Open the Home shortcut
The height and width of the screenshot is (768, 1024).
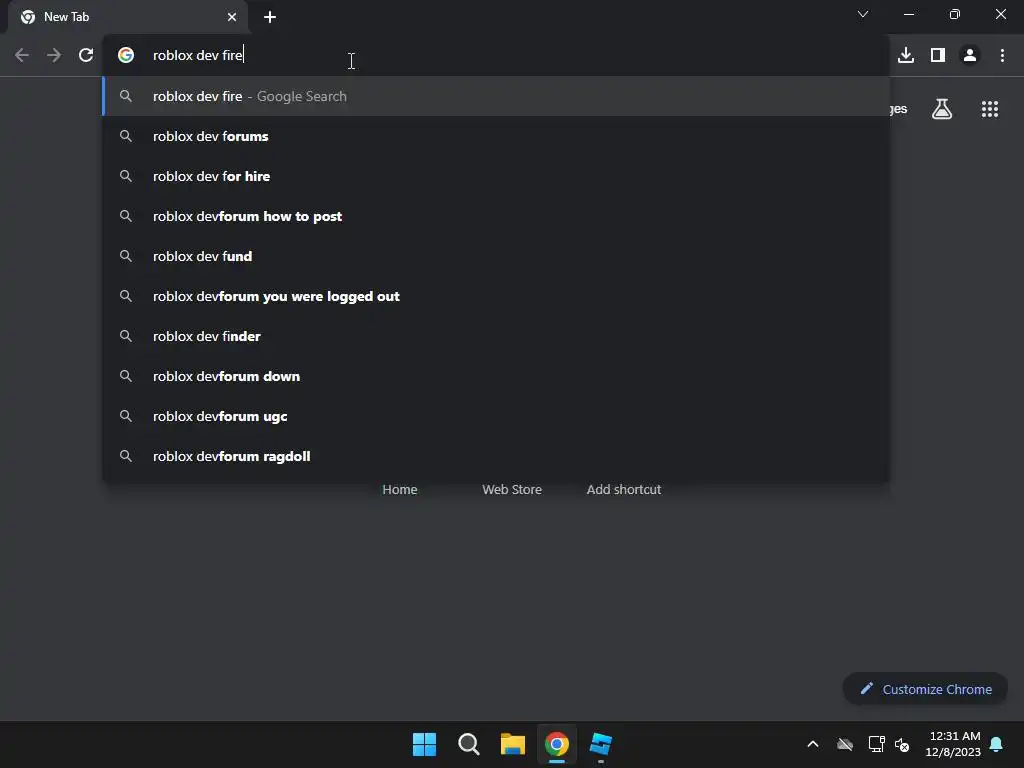point(400,490)
